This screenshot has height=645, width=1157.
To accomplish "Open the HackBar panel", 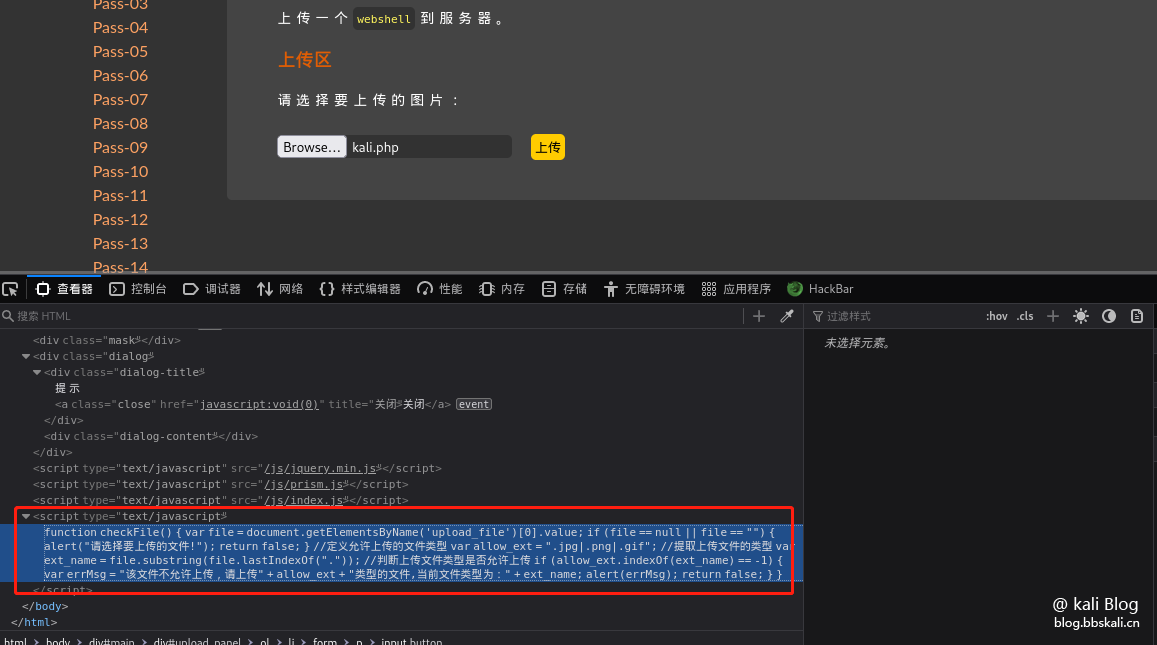I will (x=820, y=289).
